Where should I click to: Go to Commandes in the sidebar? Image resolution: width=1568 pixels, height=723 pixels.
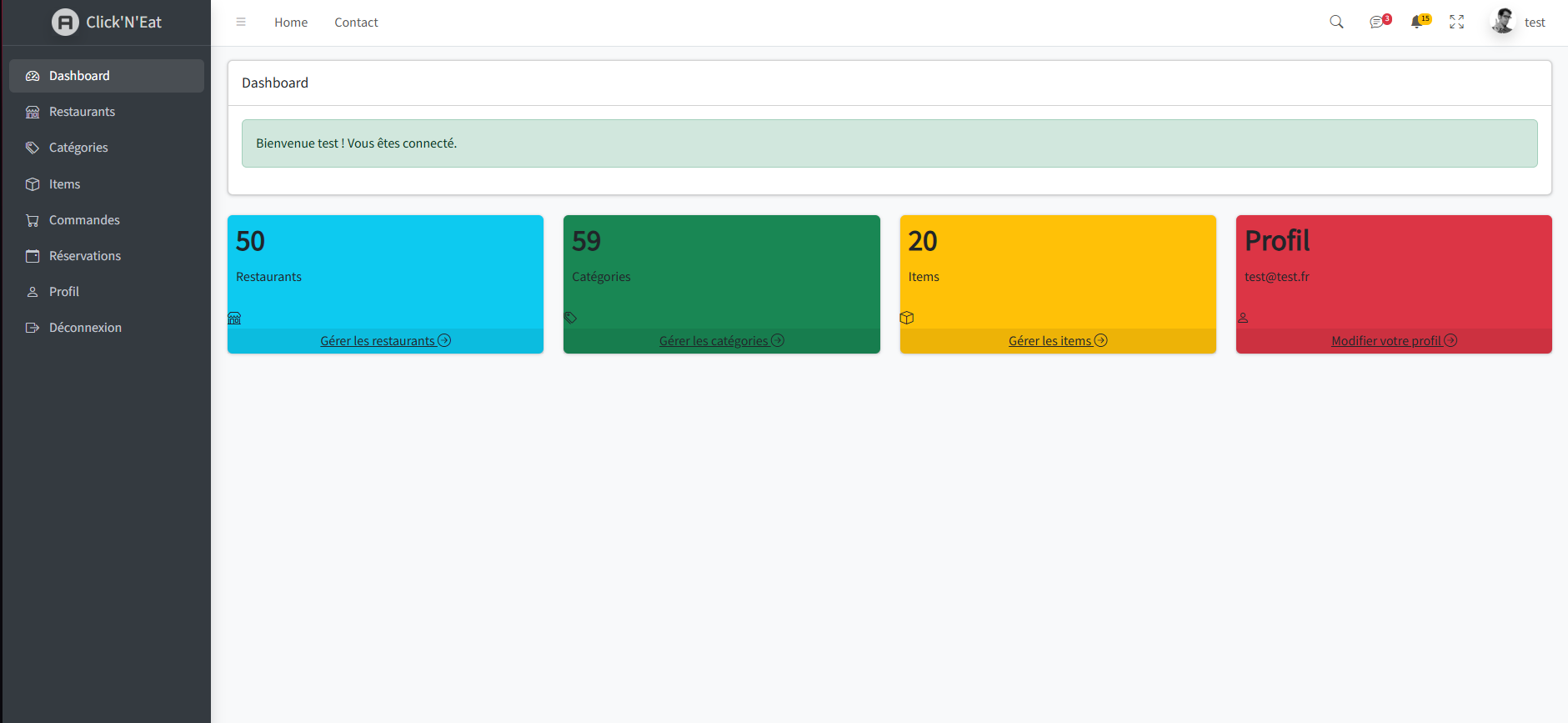[84, 220]
